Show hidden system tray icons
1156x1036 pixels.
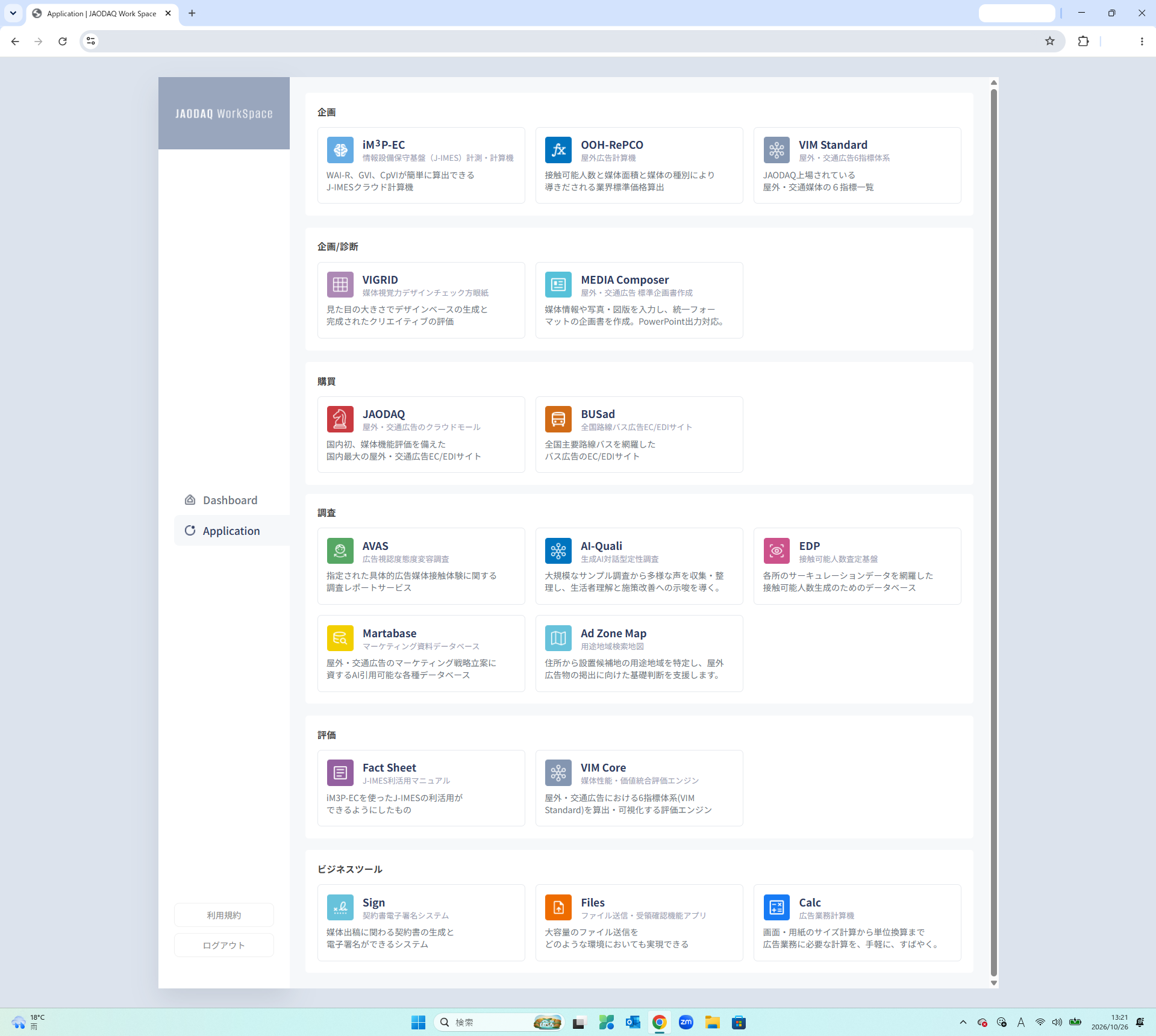pyautogui.click(x=963, y=1022)
